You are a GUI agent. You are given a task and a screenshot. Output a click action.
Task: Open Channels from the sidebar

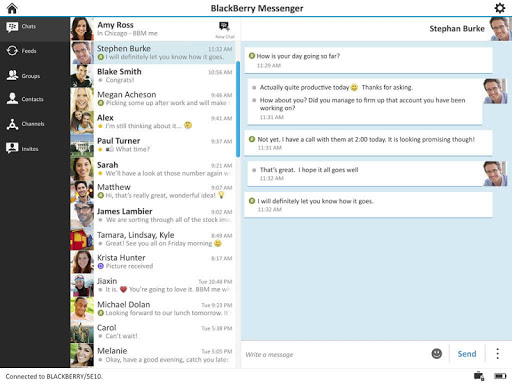35,124
